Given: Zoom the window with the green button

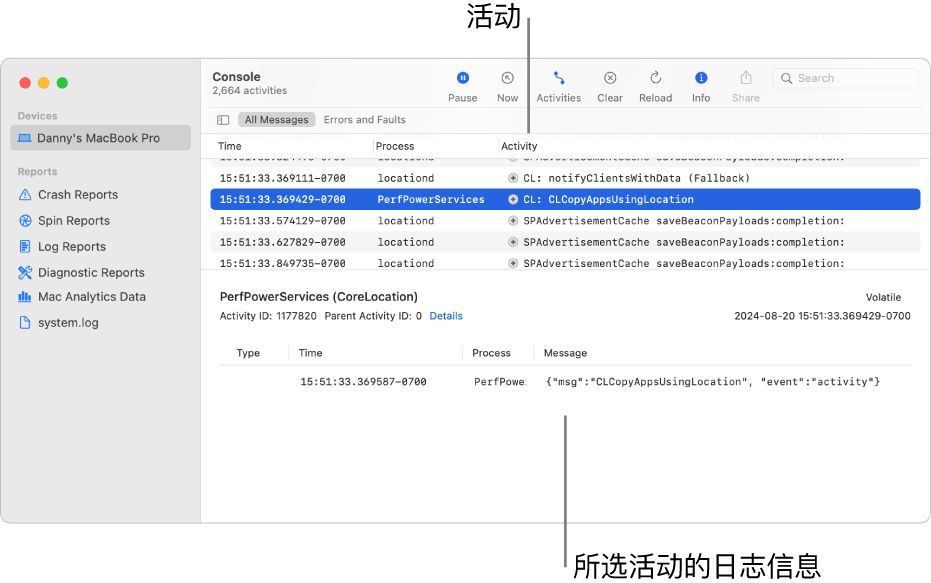Looking at the screenshot, I should point(62,83).
